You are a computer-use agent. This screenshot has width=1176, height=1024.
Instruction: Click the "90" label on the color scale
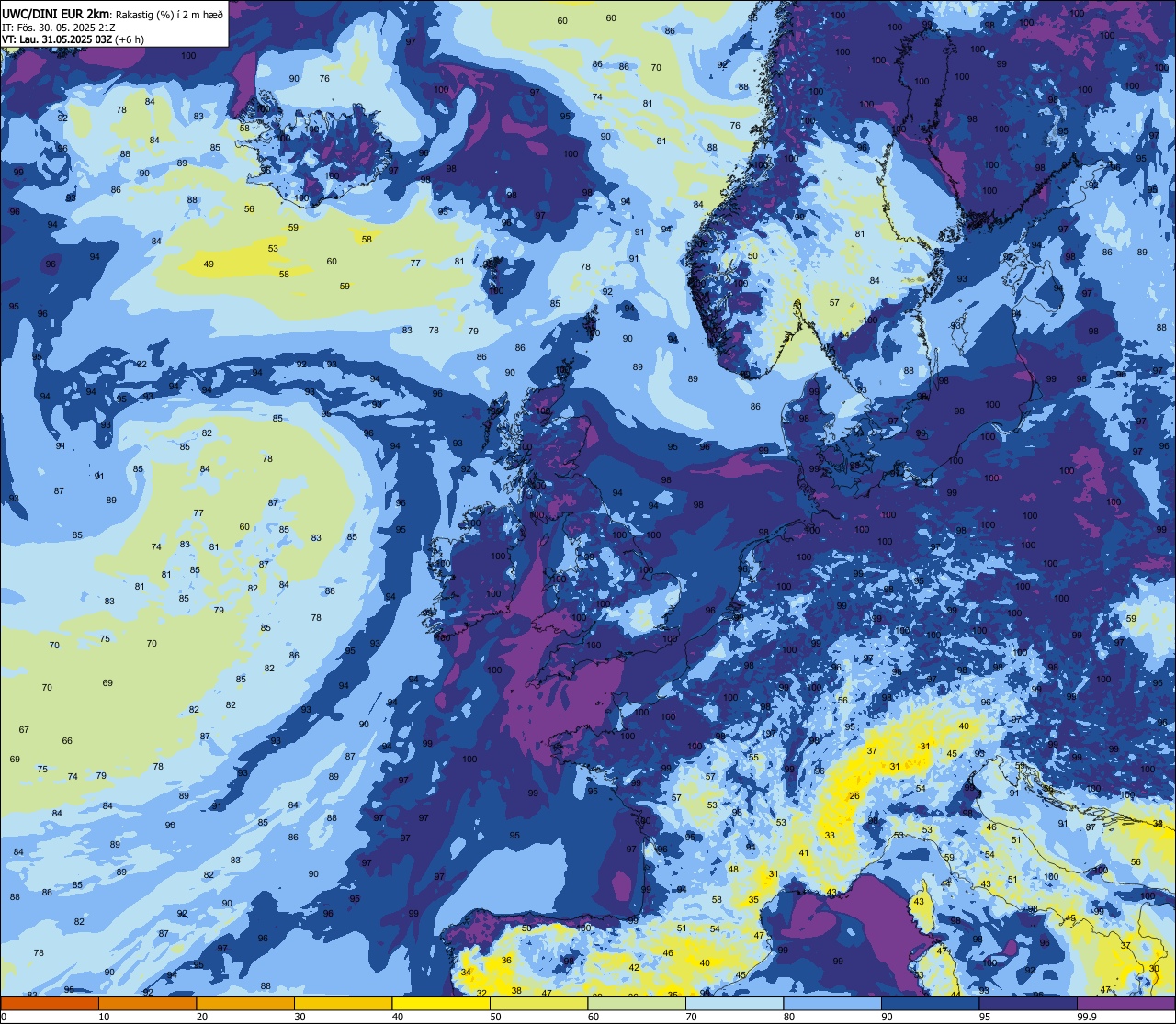(887, 1017)
